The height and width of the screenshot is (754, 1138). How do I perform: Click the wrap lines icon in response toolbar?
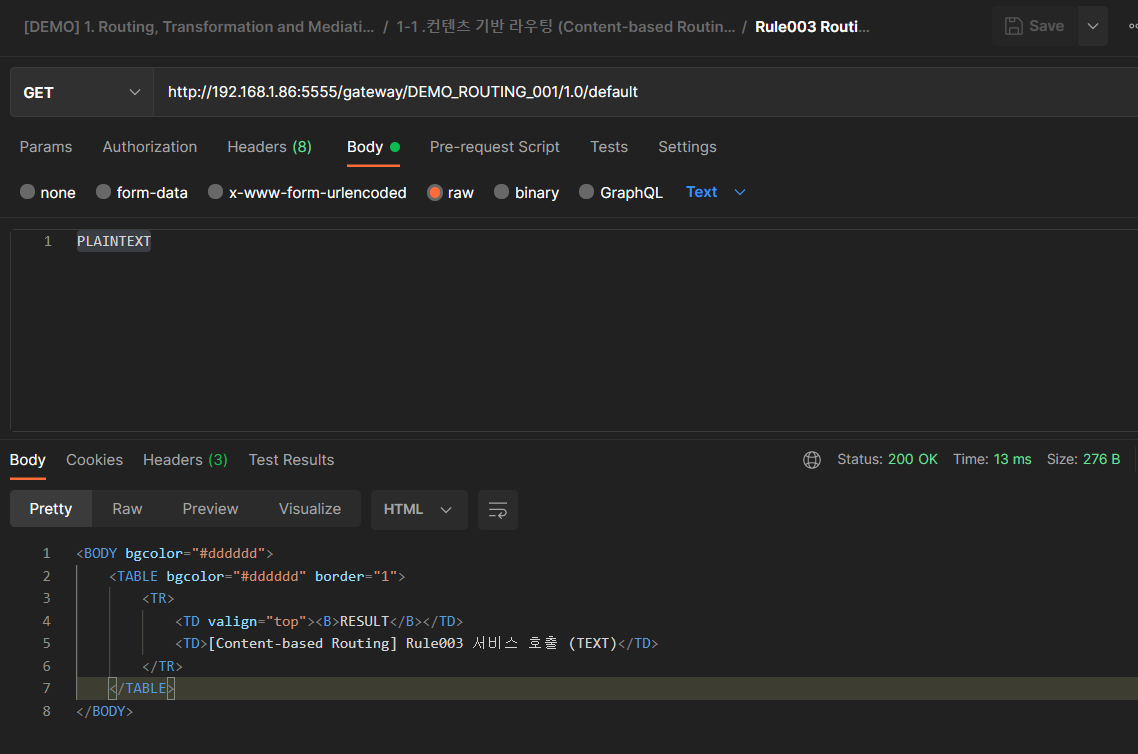(x=497, y=510)
